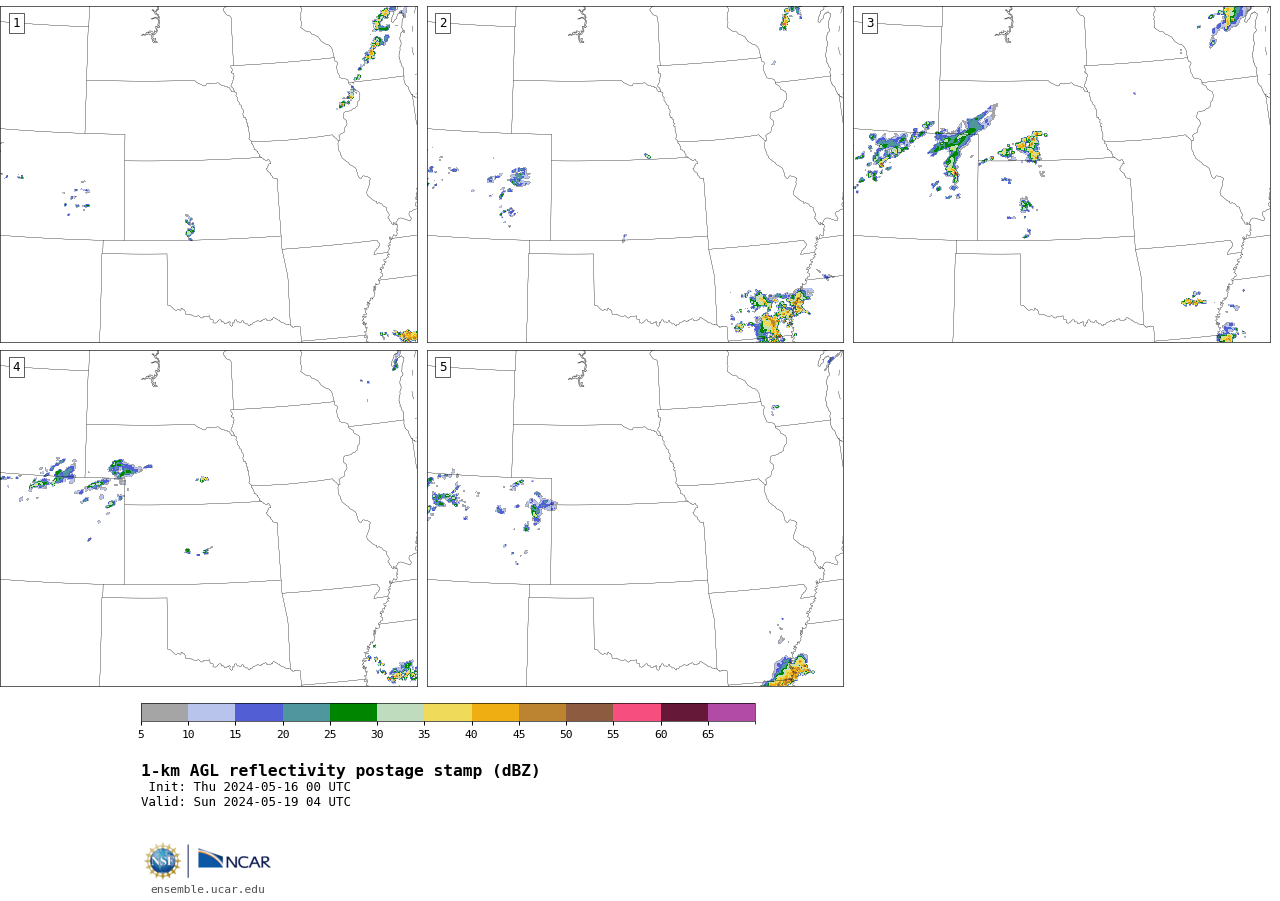Click the light blue 10-15 dBZ swatch
Screen dimensions: 1280x901
[212, 713]
